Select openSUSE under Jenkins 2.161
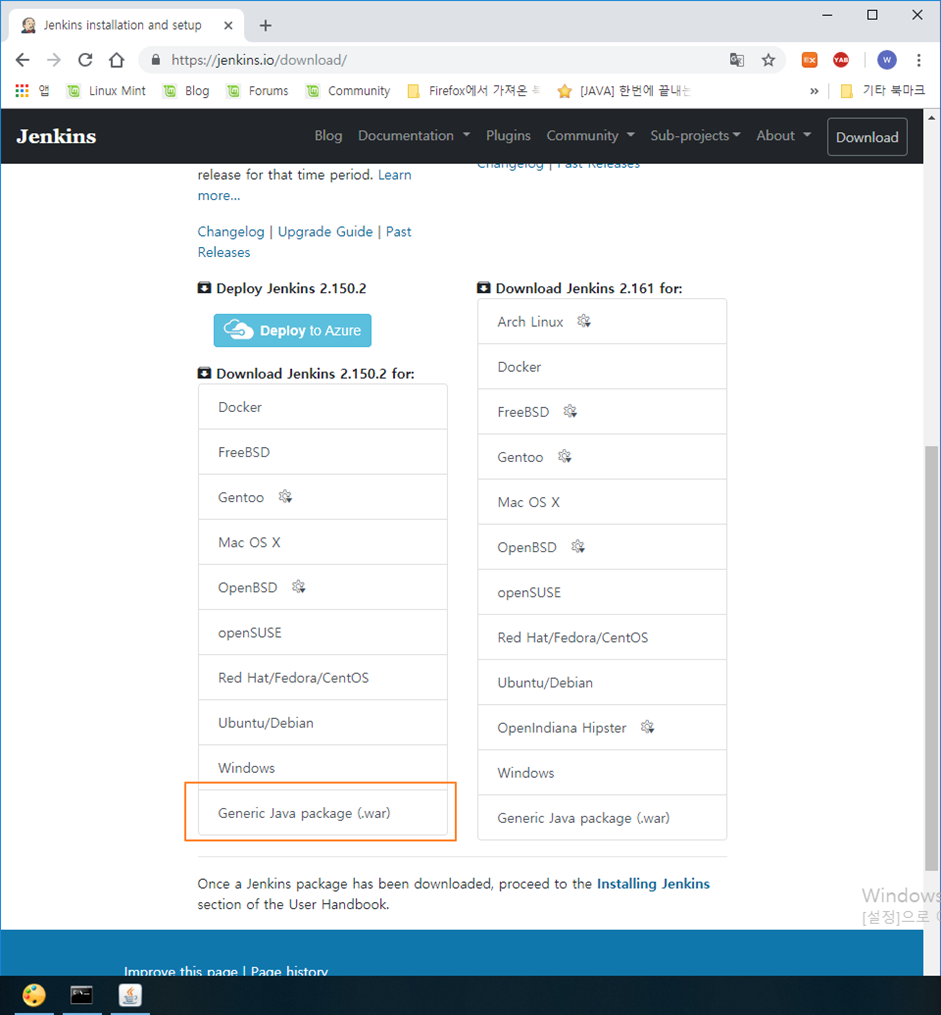Viewport: 941px width, 1015px height. point(602,592)
